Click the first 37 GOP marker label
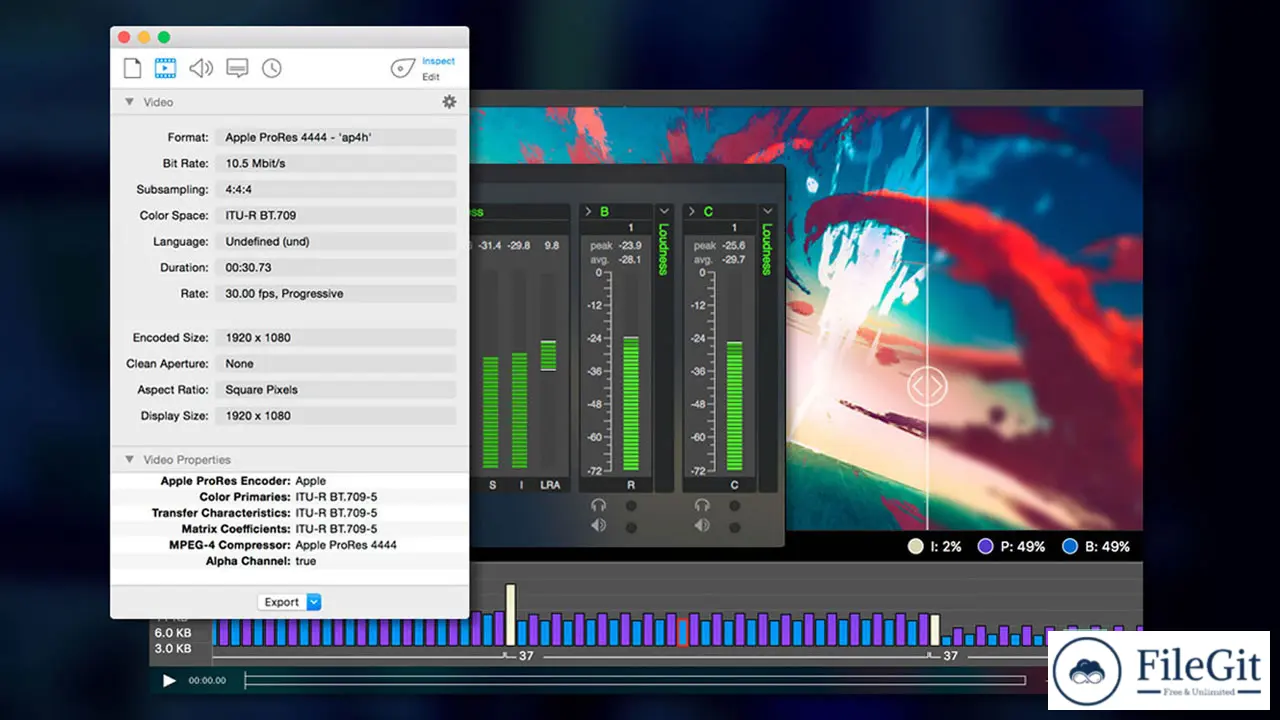Image resolution: width=1280 pixels, height=720 pixels. (x=526, y=656)
